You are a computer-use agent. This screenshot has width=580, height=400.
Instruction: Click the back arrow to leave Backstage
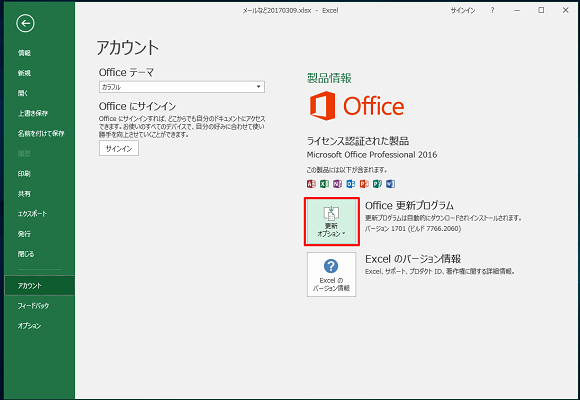coord(25,24)
